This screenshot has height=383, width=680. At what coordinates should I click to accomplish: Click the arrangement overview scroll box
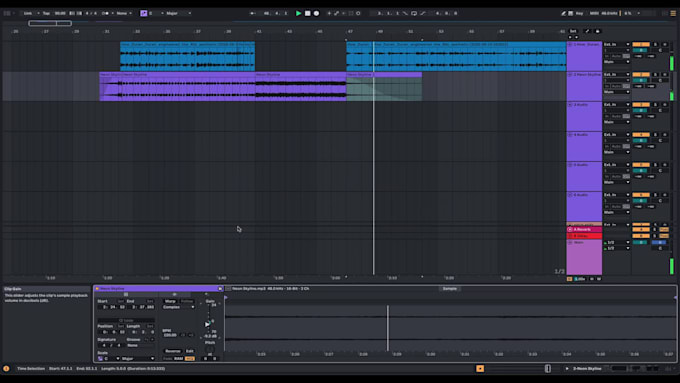pyautogui.click(x=50, y=23)
